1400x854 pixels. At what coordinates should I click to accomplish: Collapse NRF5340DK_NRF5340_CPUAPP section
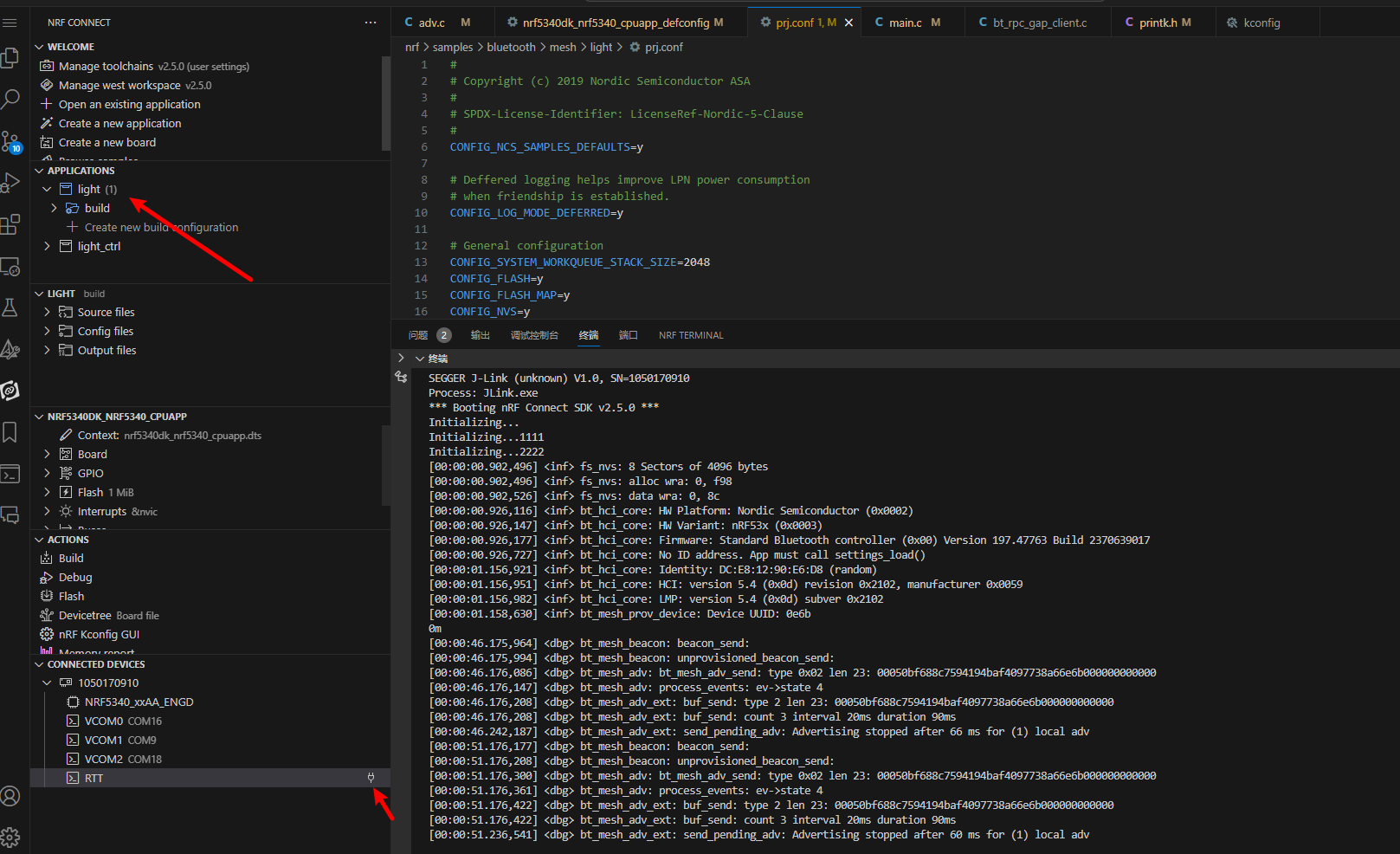[39, 417]
